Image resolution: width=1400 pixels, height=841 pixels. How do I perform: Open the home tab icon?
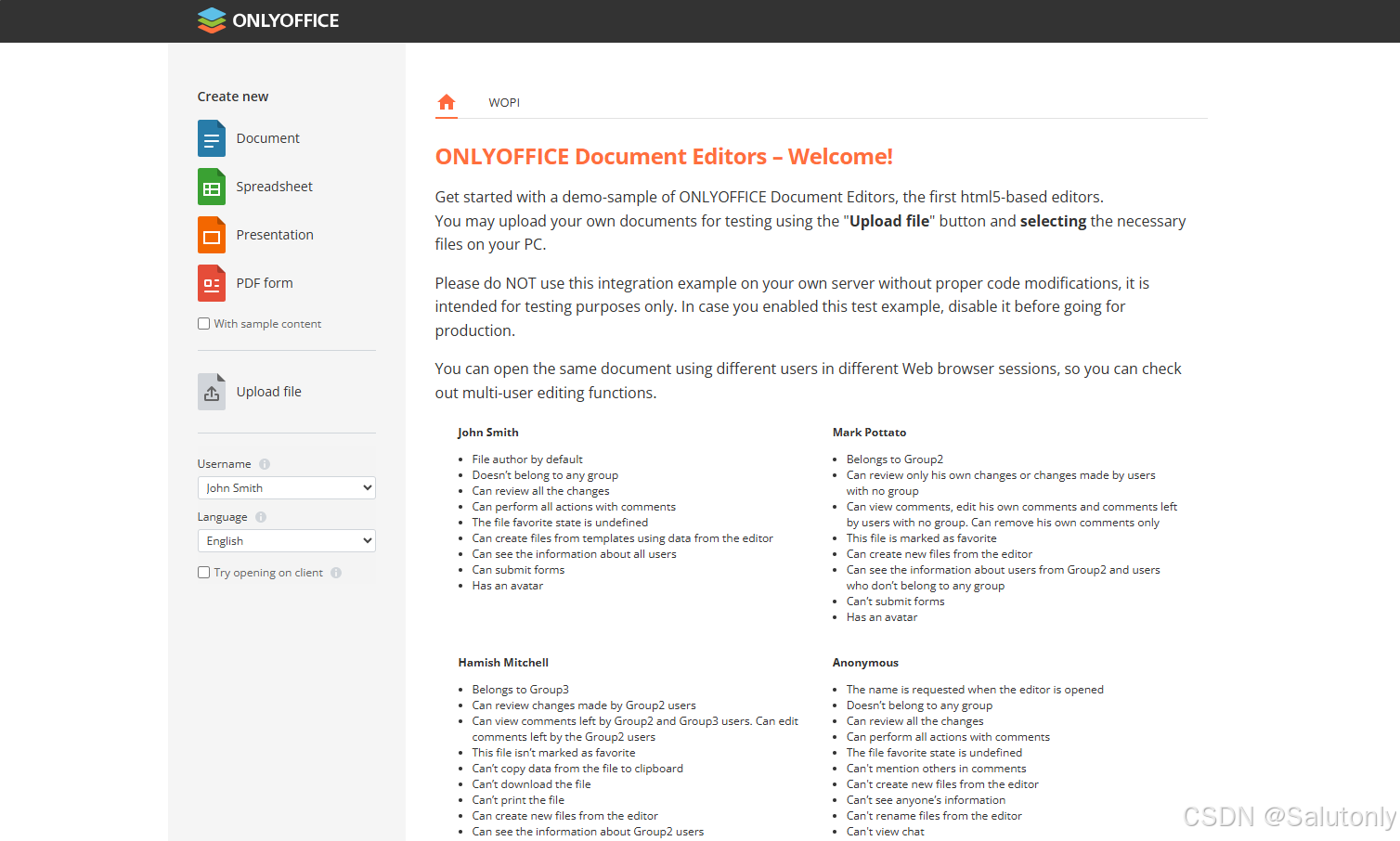click(x=447, y=102)
